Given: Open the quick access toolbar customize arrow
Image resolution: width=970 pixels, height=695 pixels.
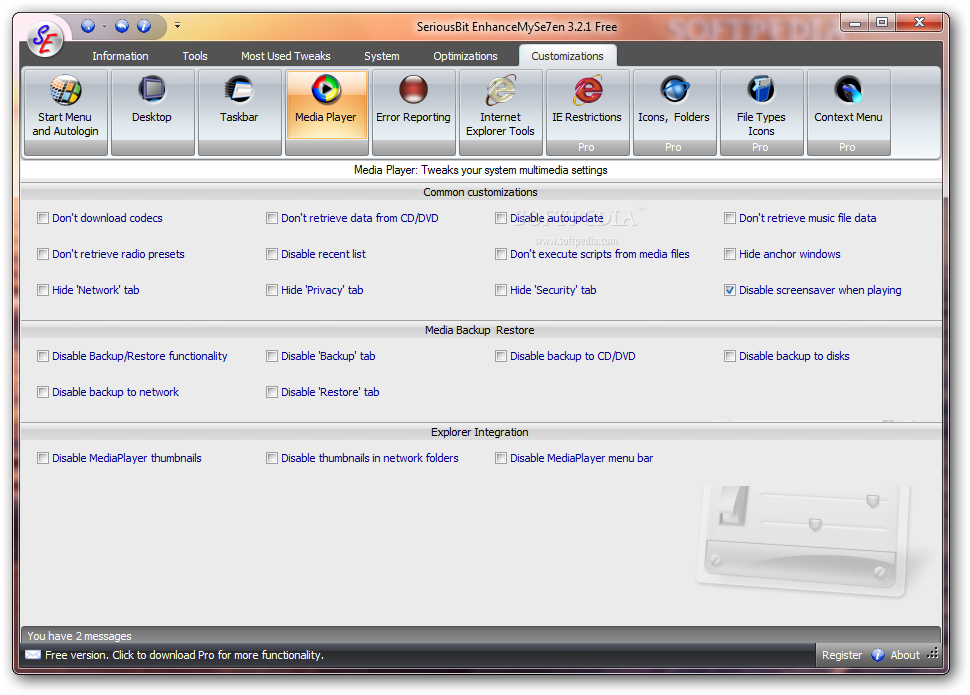Looking at the screenshot, I should (x=178, y=25).
